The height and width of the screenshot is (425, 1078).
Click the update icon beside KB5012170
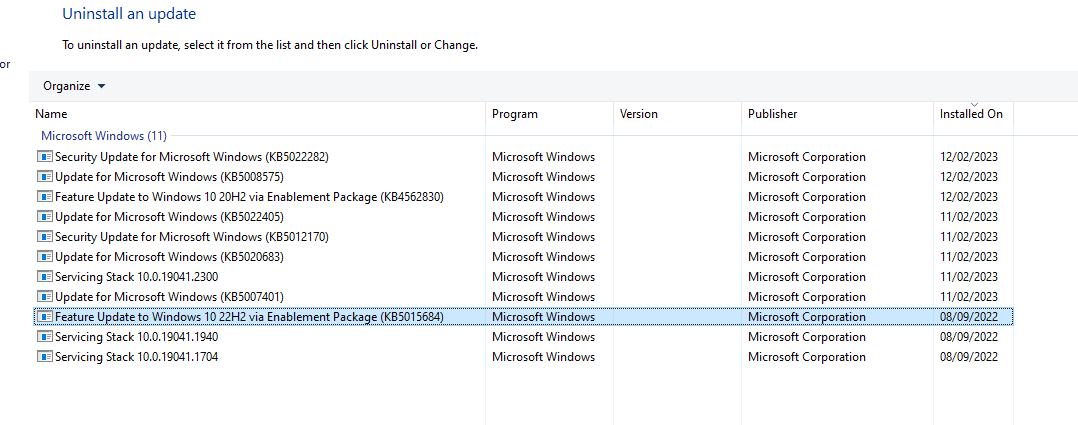coord(45,237)
